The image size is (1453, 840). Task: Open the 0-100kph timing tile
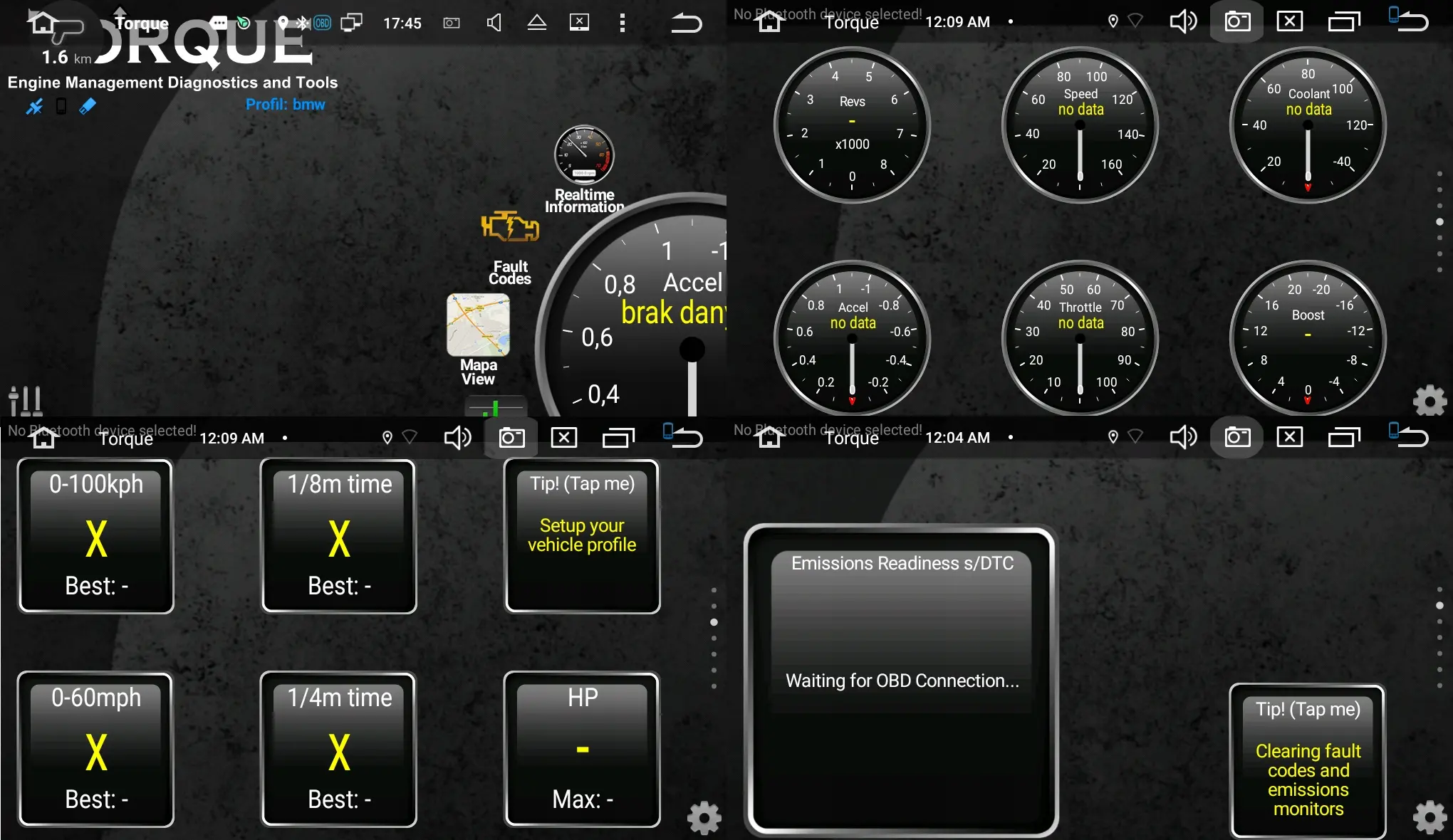click(96, 535)
